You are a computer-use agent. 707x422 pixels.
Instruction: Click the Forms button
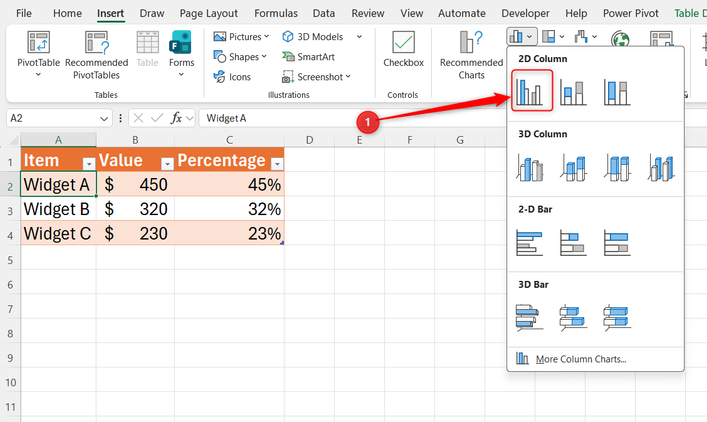tap(181, 54)
